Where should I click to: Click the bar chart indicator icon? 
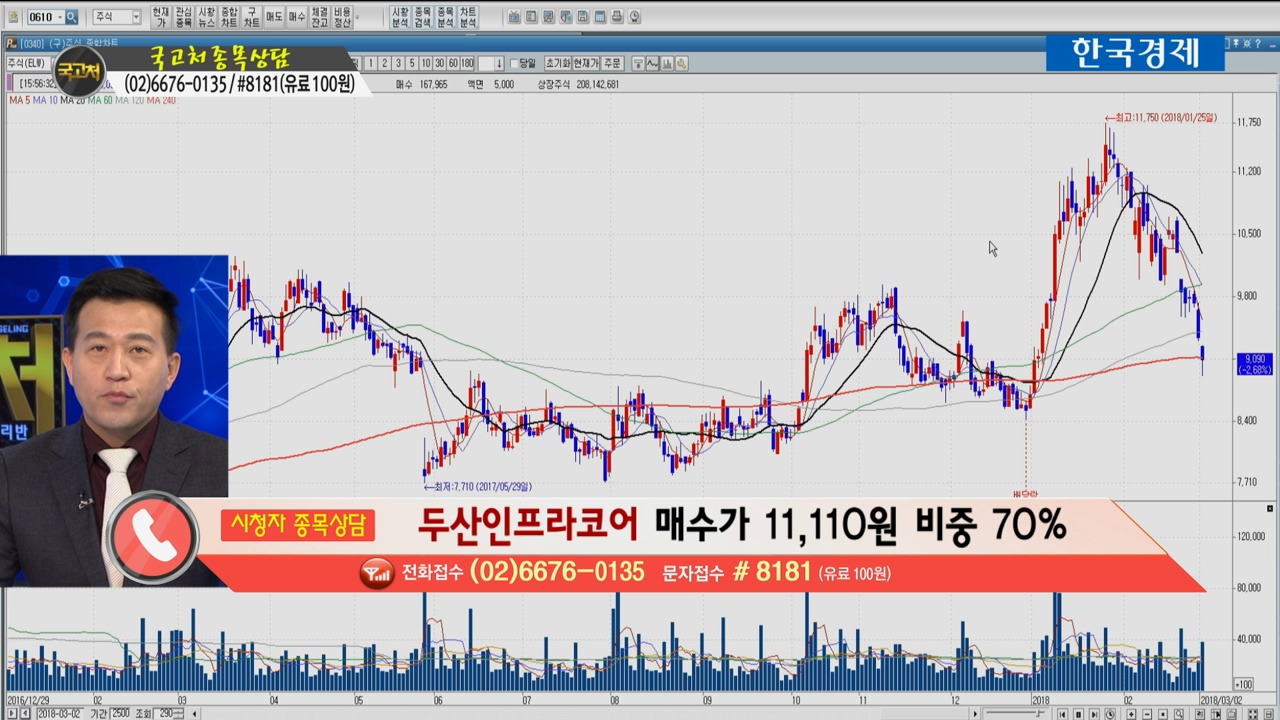click(667, 64)
